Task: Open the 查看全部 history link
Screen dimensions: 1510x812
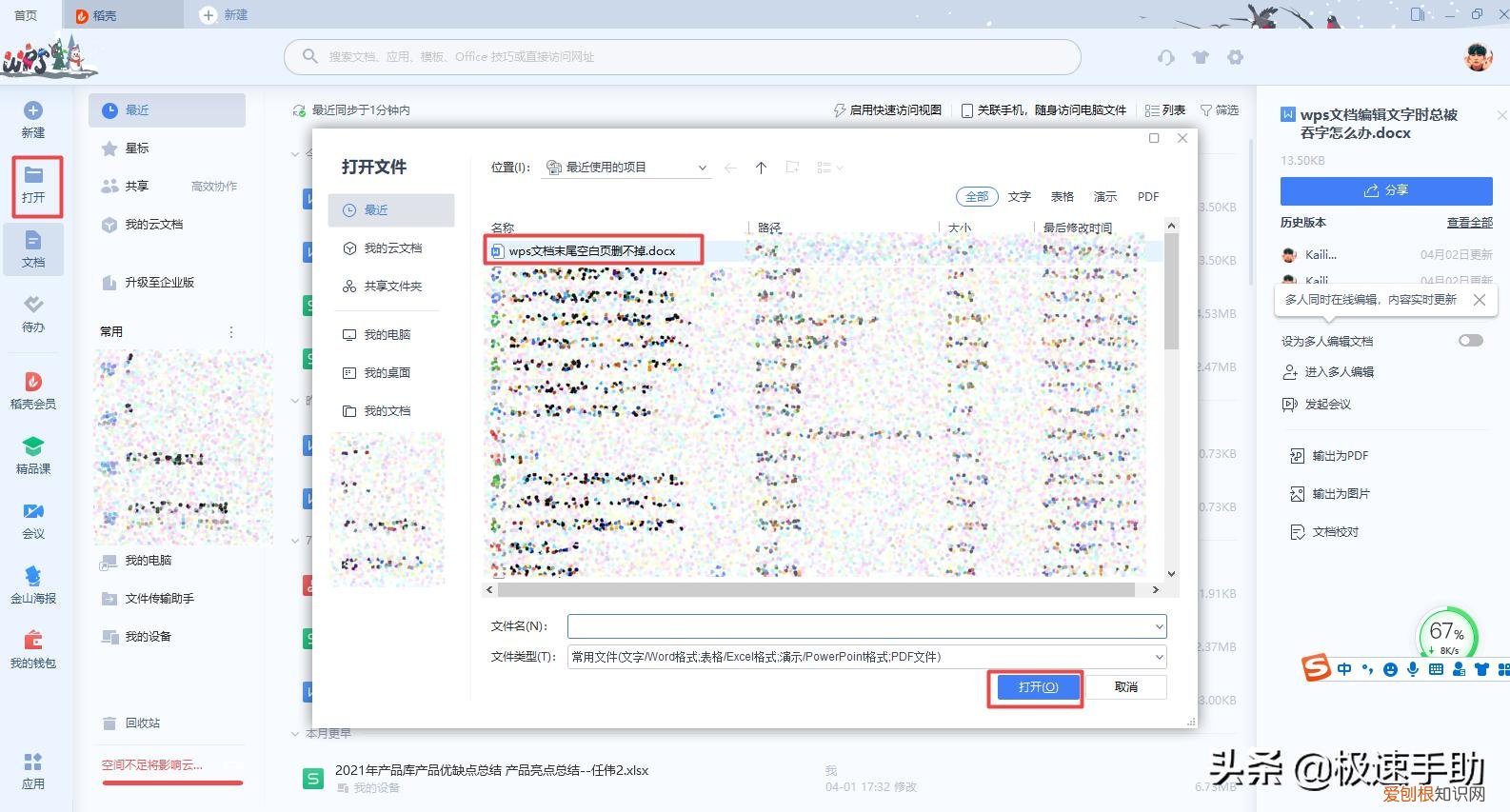Action: (1470, 223)
